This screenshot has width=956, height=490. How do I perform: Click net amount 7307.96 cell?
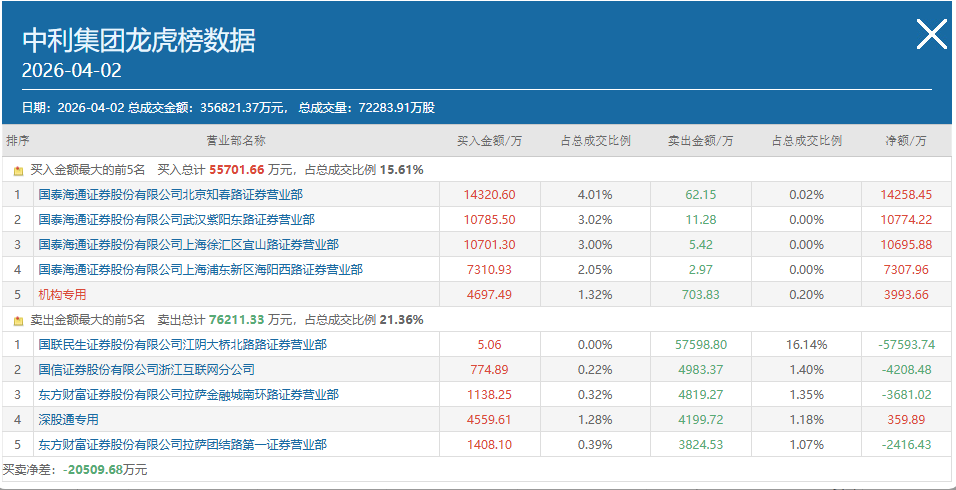906,269
